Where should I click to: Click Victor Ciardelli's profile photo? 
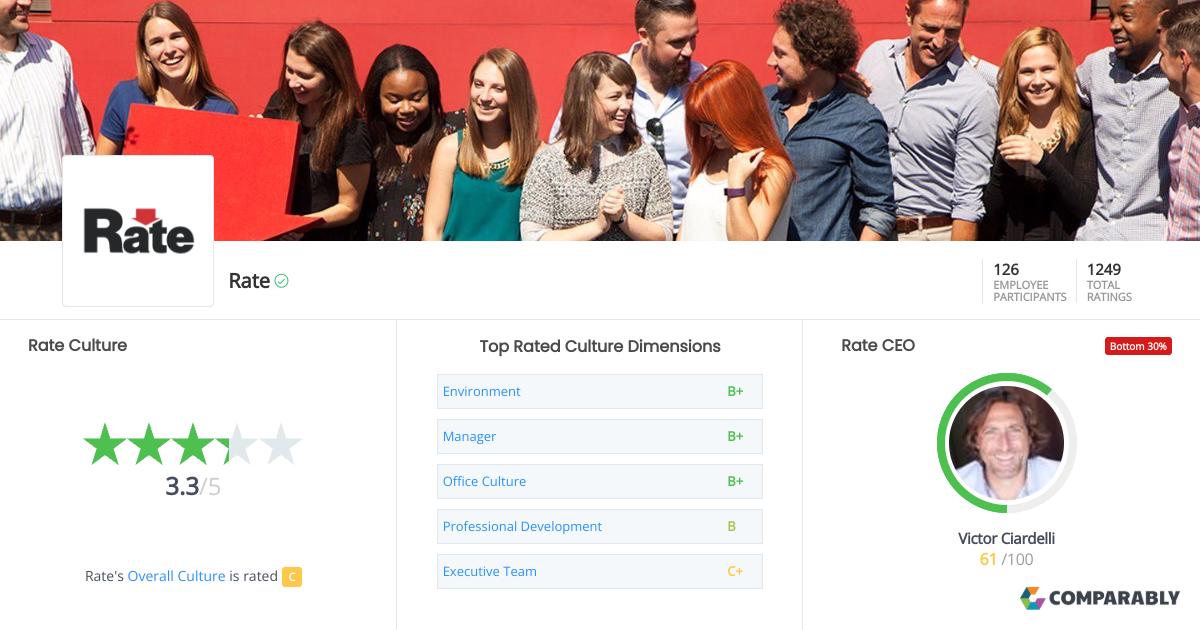click(x=1007, y=443)
